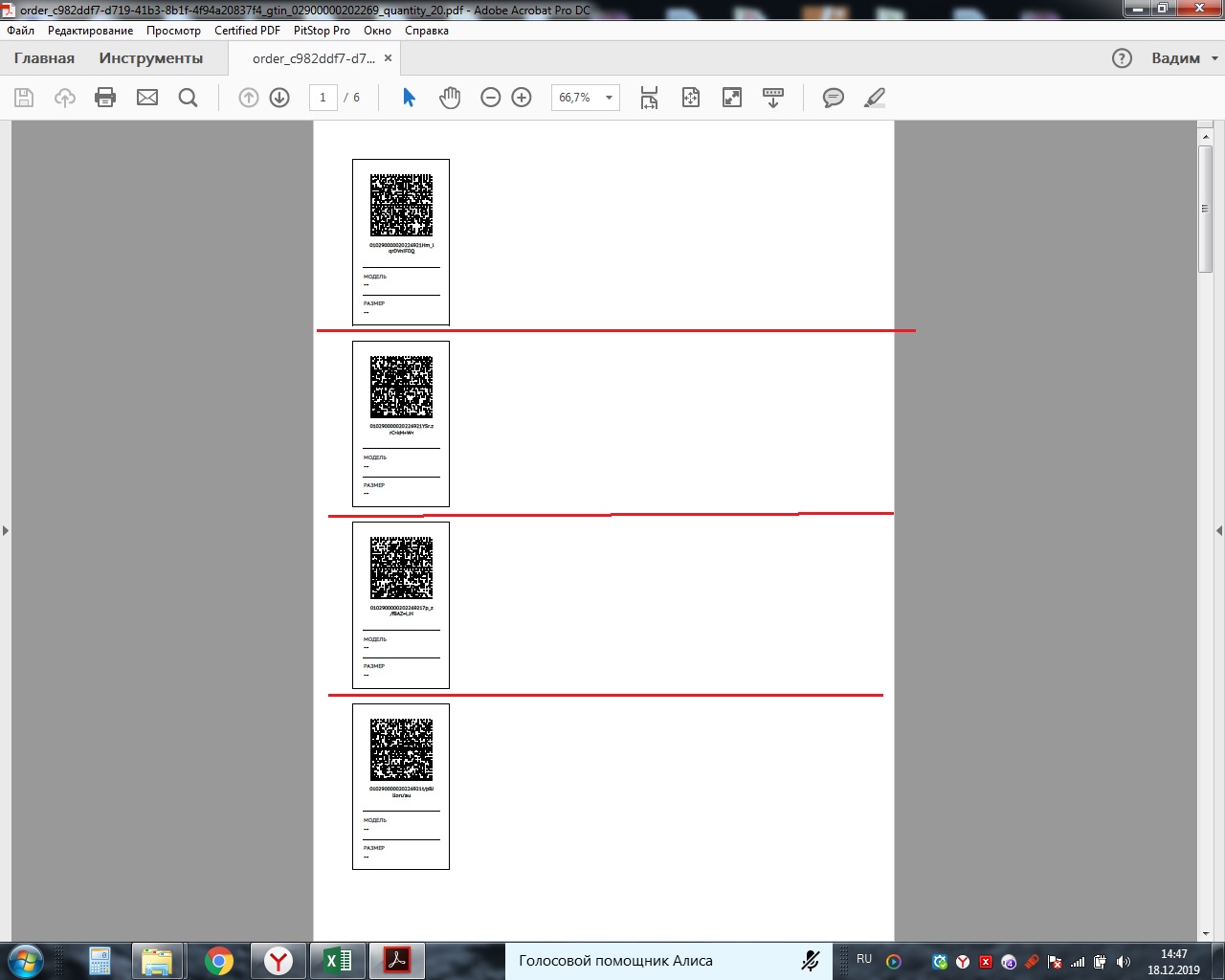This screenshot has width=1225, height=980.
Task: Click the cloud upload icon
Action: (65, 98)
